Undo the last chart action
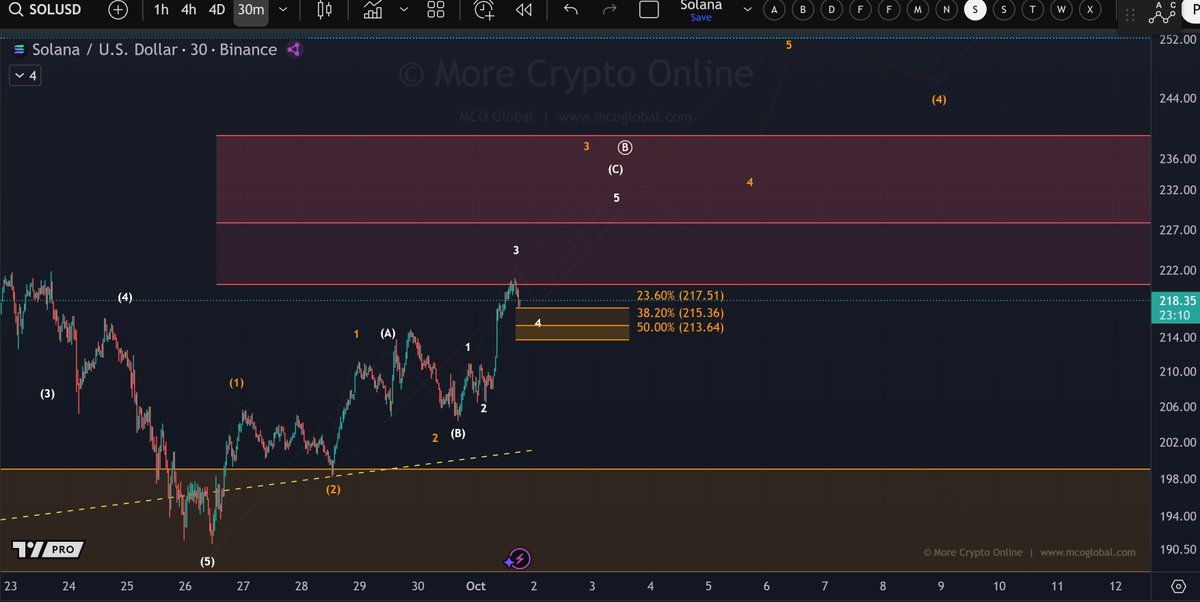1200x602 pixels. (570, 10)
